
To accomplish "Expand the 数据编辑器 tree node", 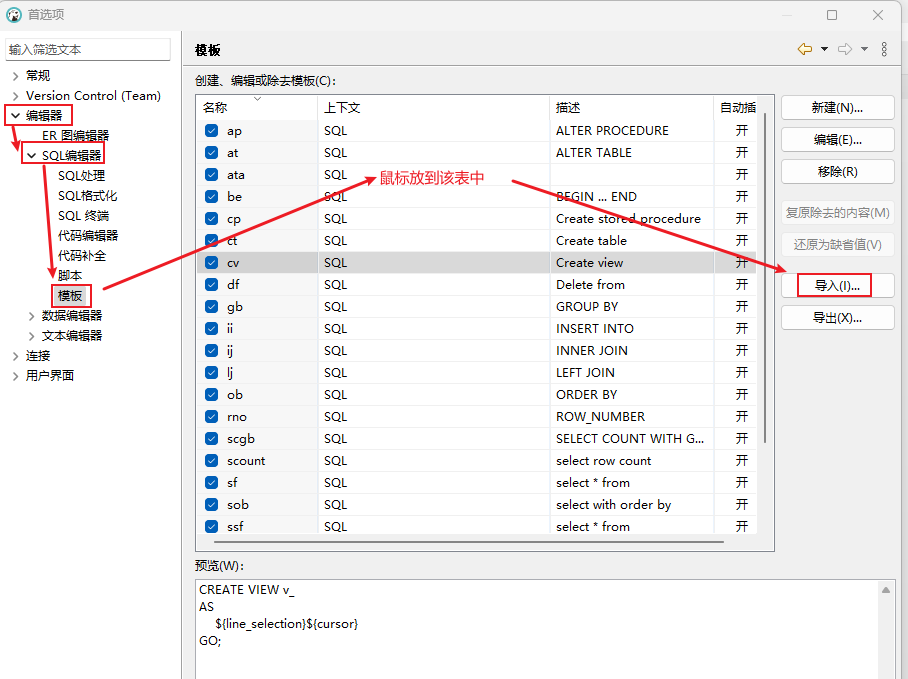I will [31, 316].
